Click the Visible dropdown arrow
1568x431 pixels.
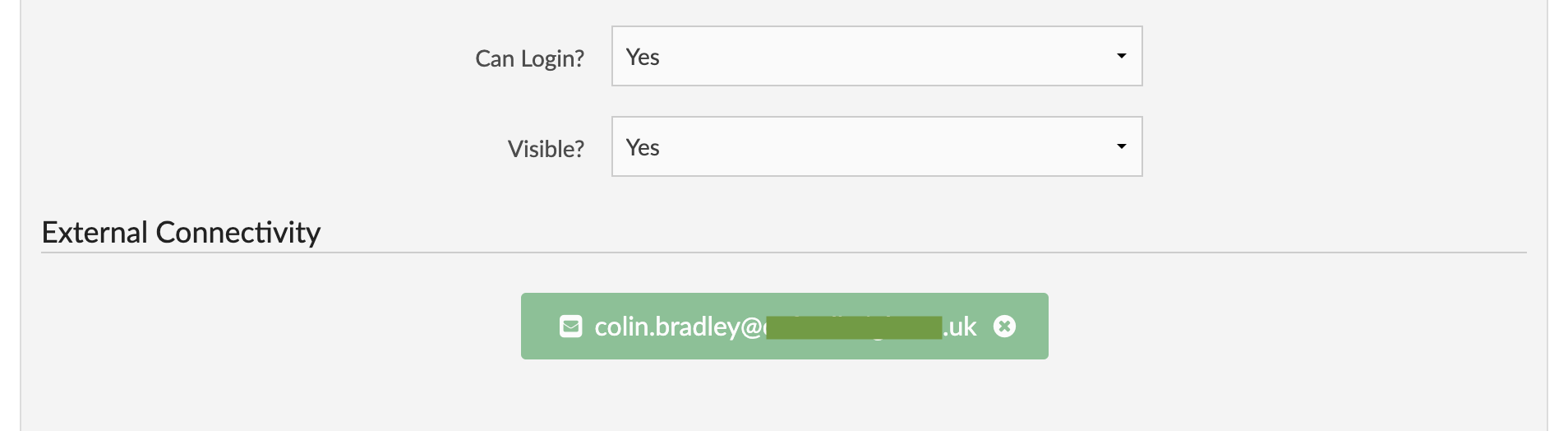pos(1121,146)
